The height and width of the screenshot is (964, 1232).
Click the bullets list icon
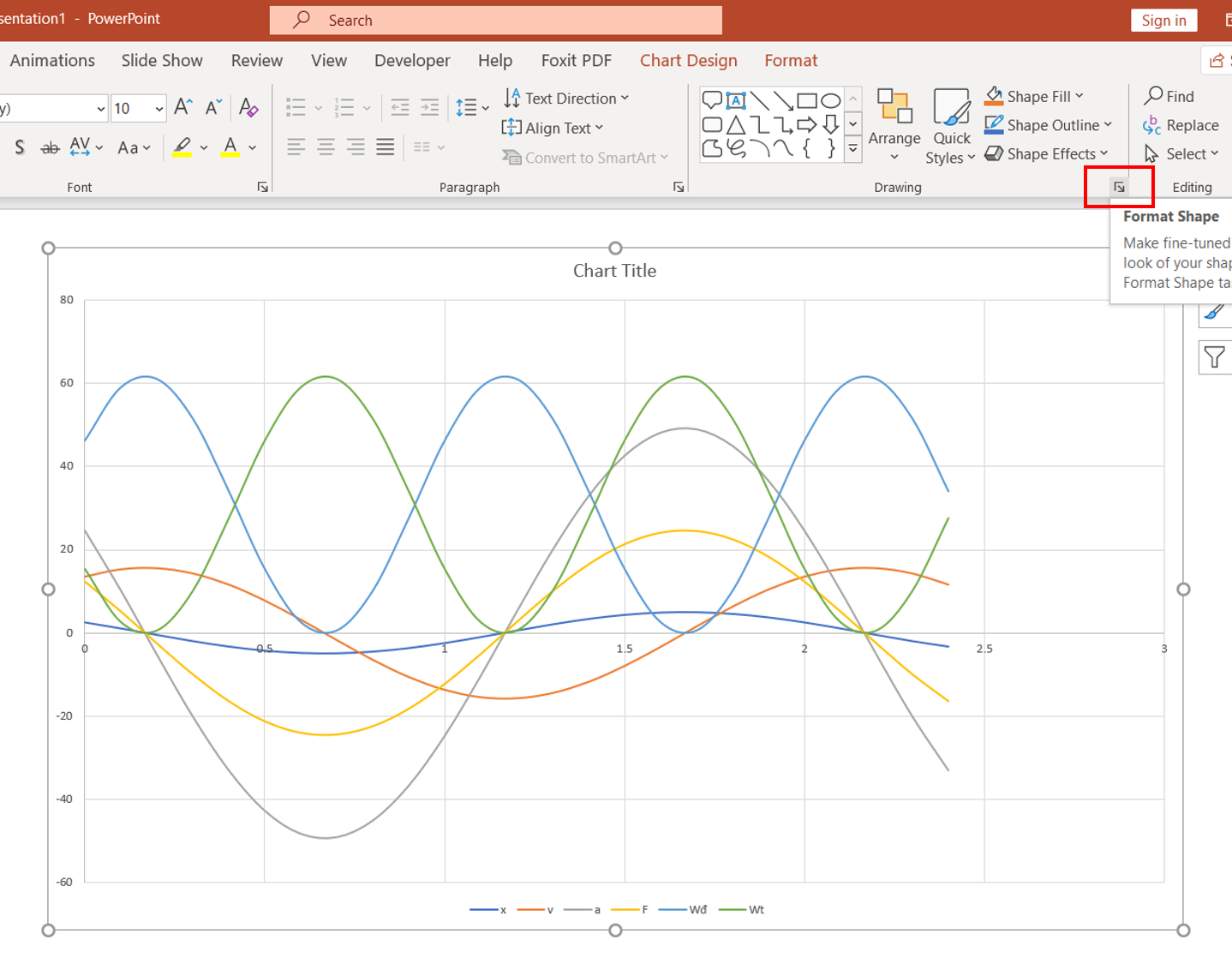(296, 108)
